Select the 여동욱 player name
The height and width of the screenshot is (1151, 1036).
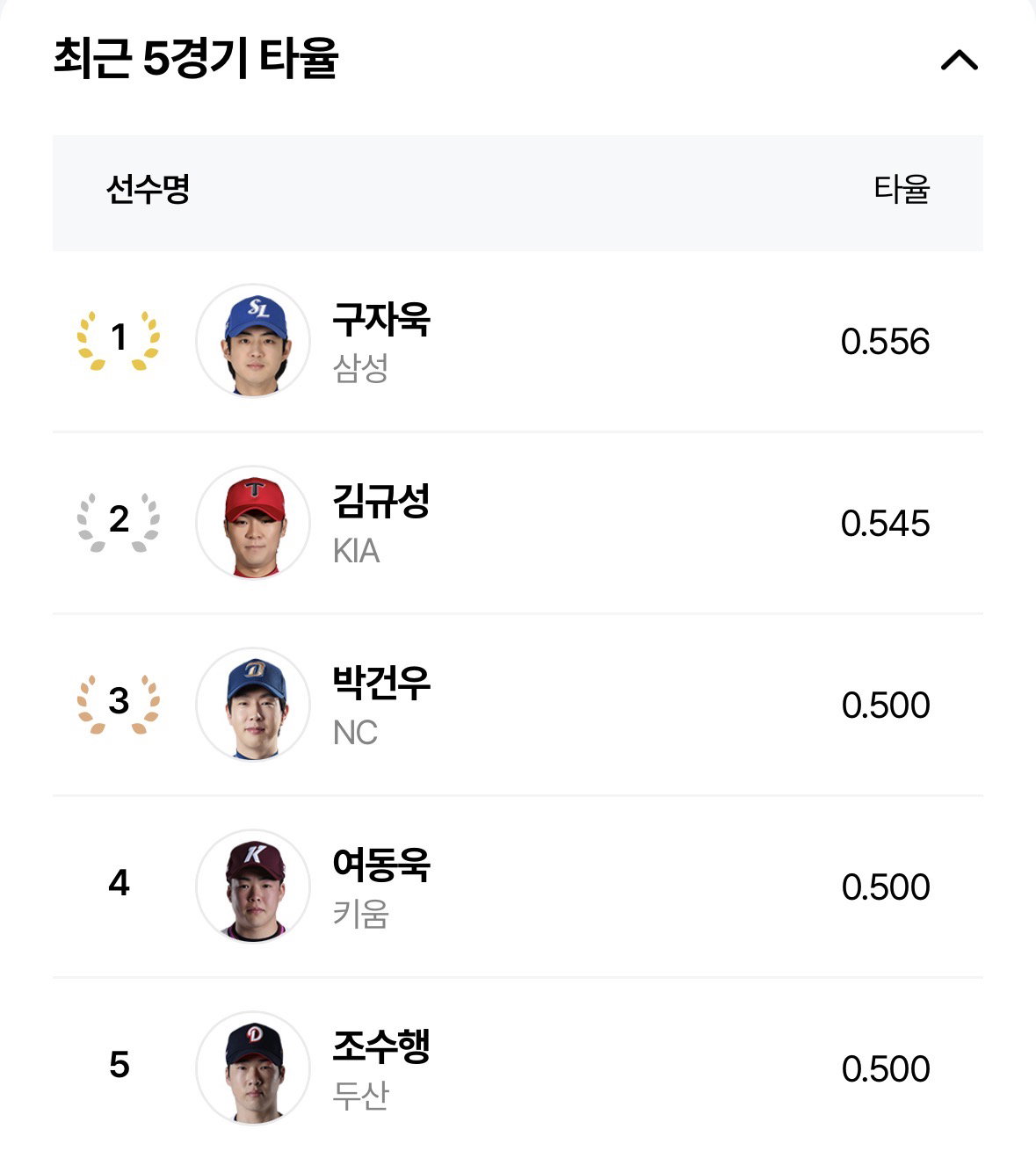click(381, 865)
